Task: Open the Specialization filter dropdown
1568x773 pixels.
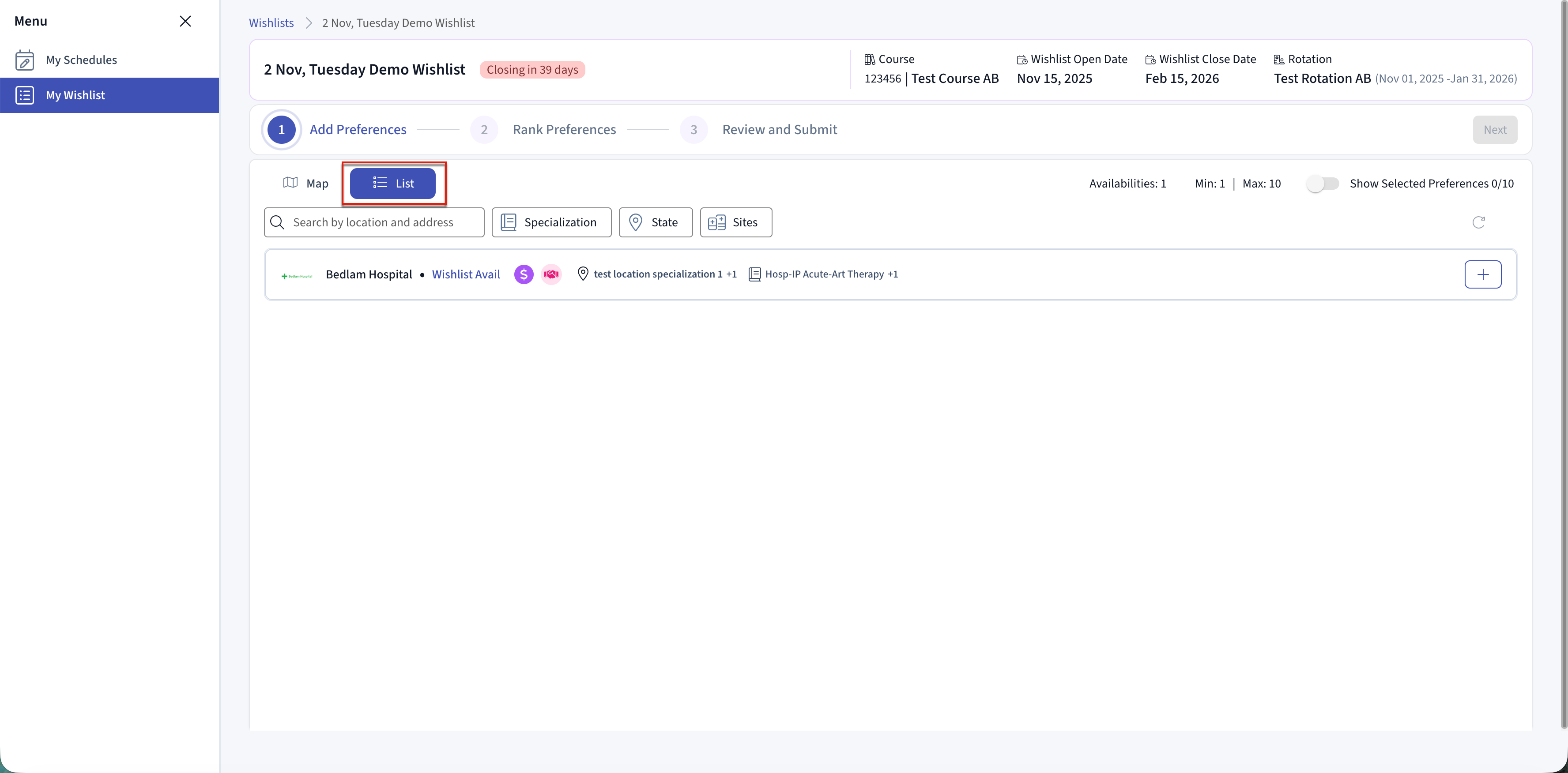Action: [x=551, y=223]
